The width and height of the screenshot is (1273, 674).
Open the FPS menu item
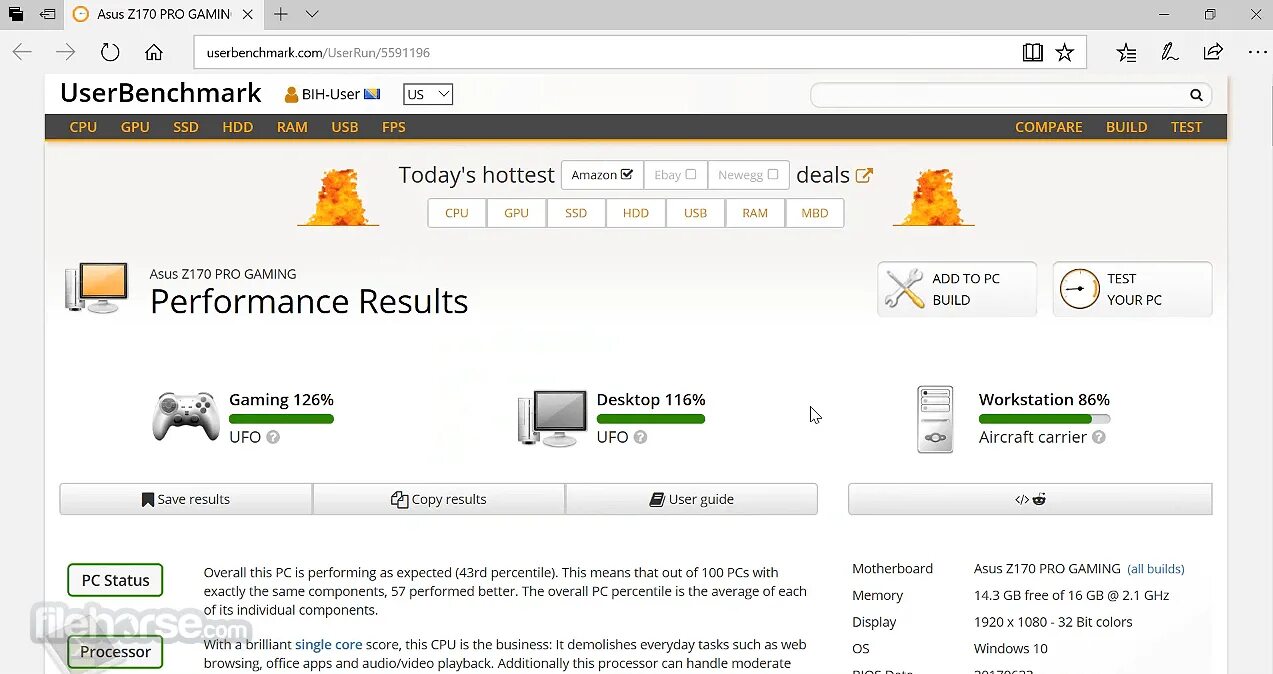click(394, 127)
